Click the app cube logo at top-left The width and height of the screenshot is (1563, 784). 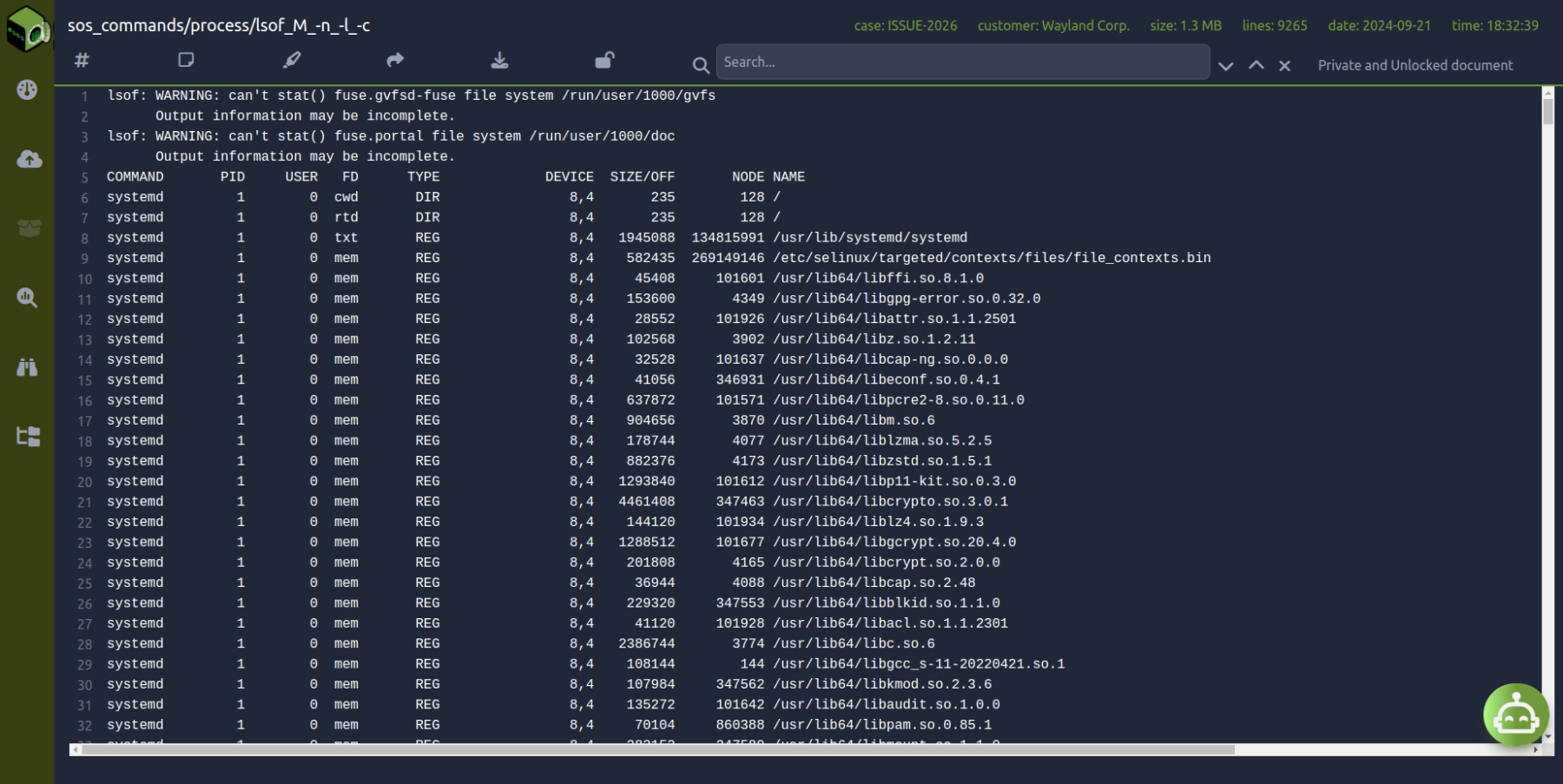28,28
